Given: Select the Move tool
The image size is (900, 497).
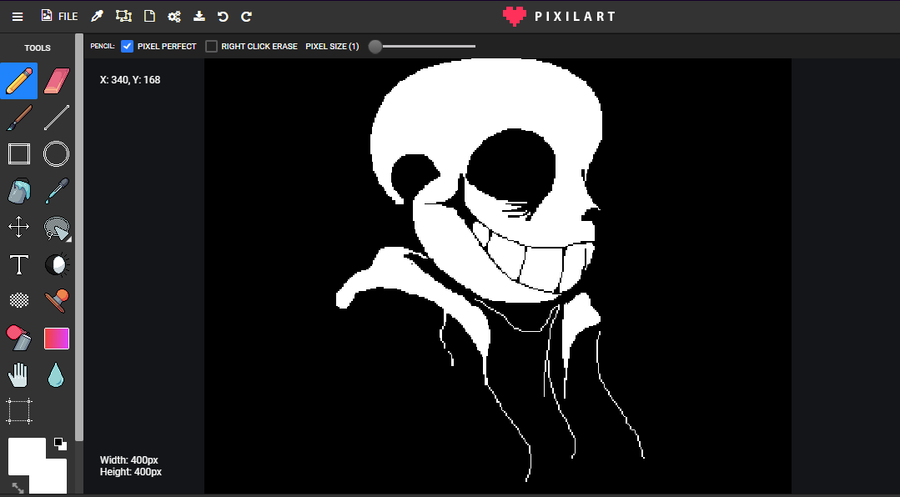Looking at the screenshot, I should (19, 227).
